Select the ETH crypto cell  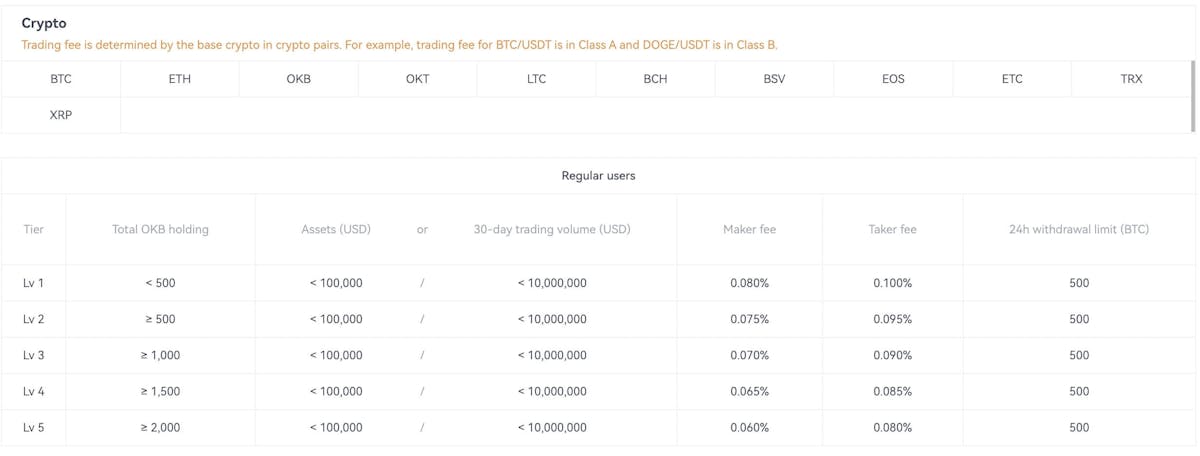[x=180, y=79]
